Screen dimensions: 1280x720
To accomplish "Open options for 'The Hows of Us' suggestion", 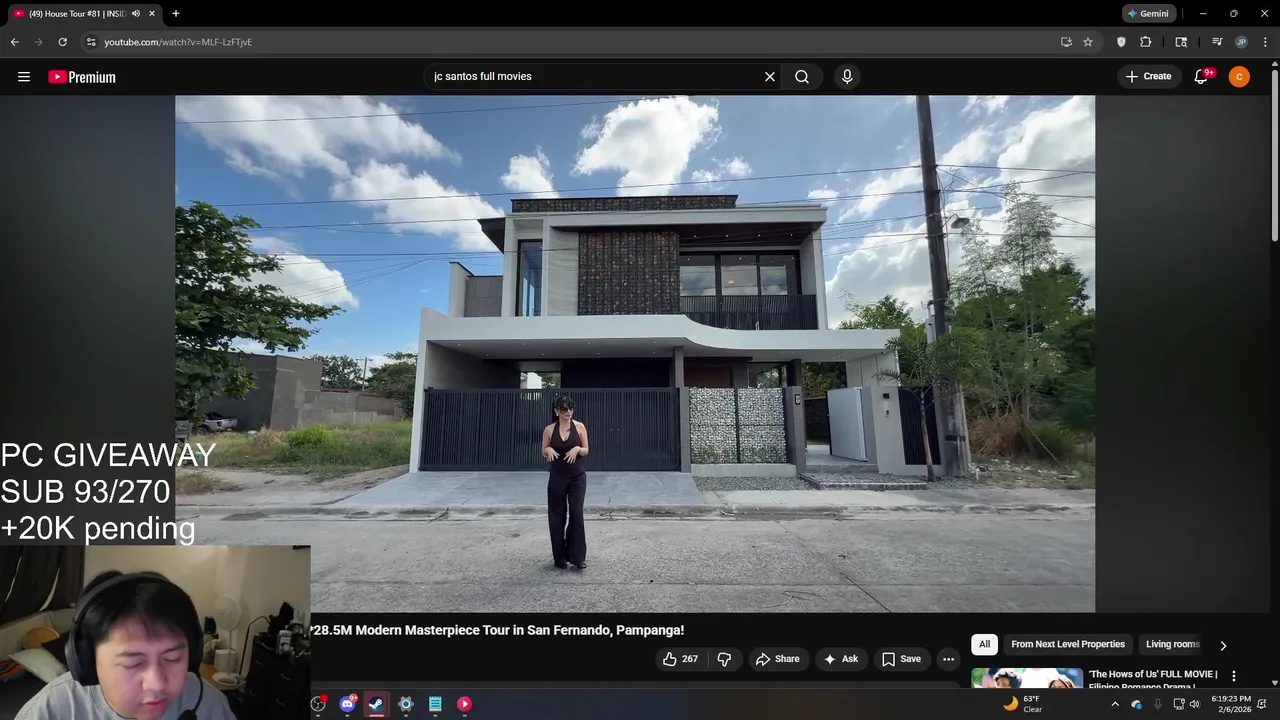I will click(x=1233, y=676).
